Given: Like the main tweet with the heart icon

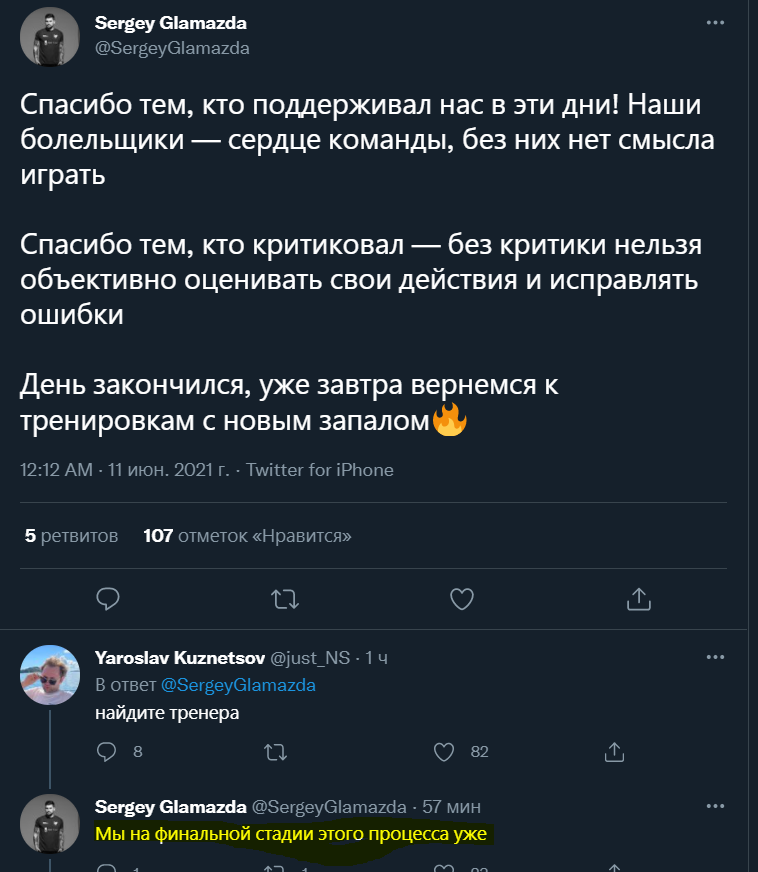Looking at the screenshot, I should (x=461, y=599).
